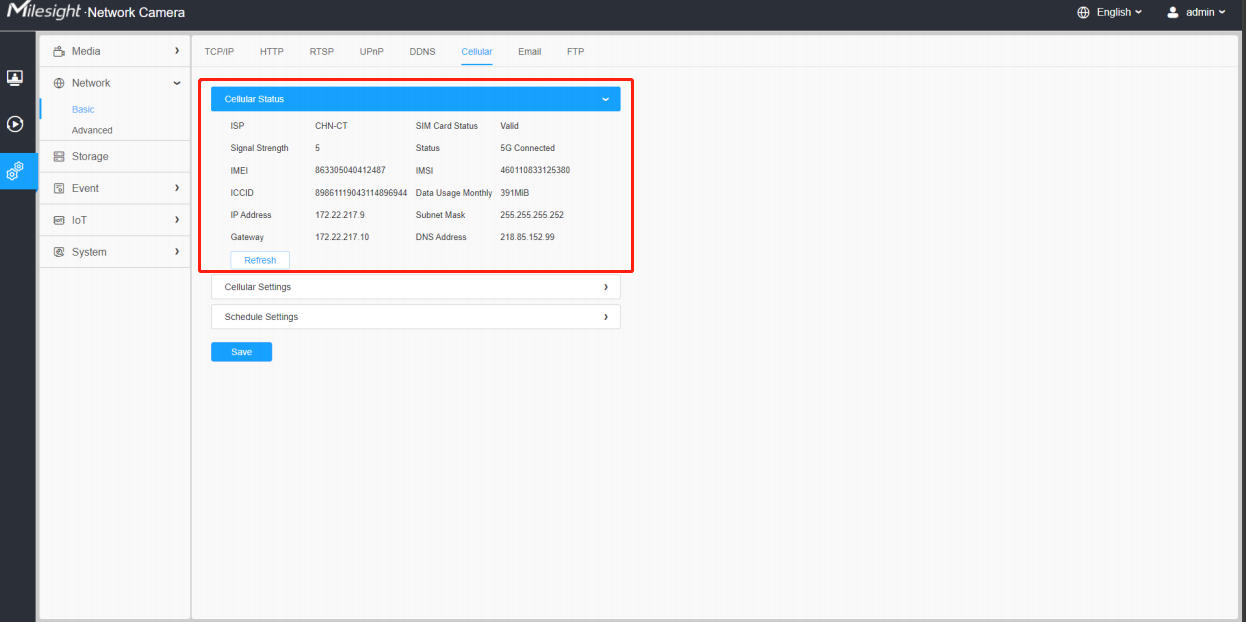
Task: Expand the Cellular Settings section
Action: [x=415, y=287]
